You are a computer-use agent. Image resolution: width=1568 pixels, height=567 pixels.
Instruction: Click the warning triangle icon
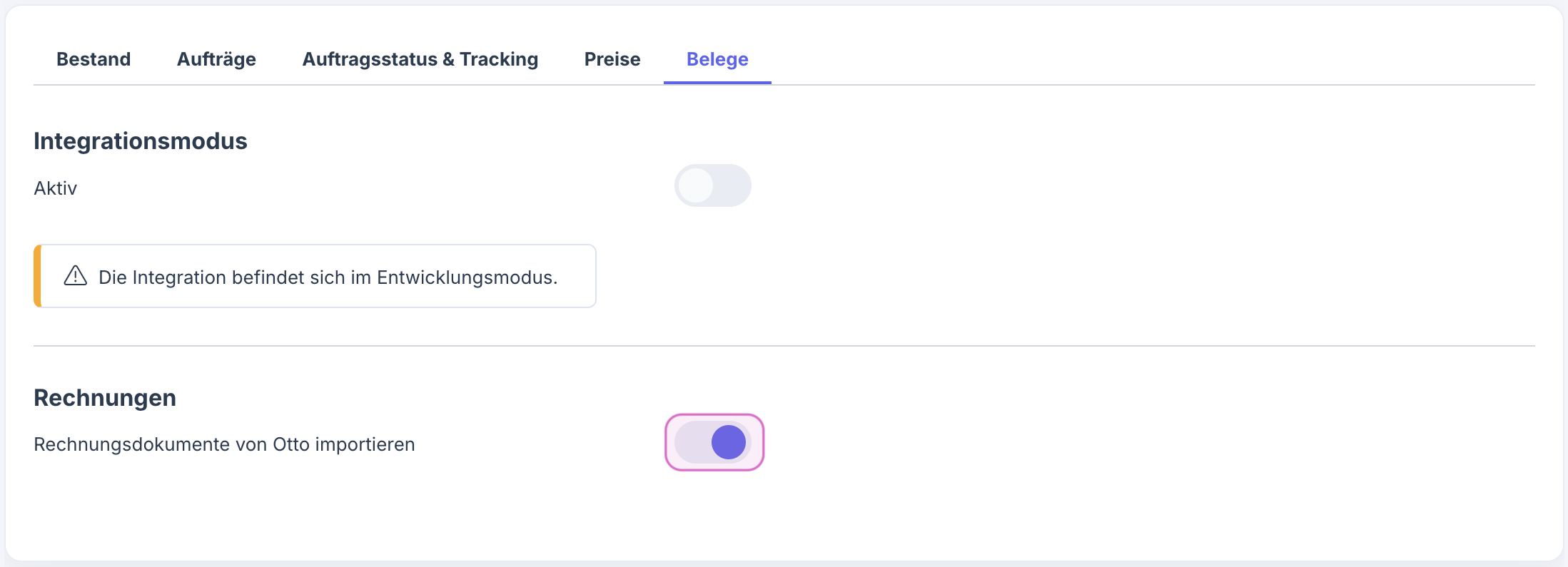click(x=75, y=276)
